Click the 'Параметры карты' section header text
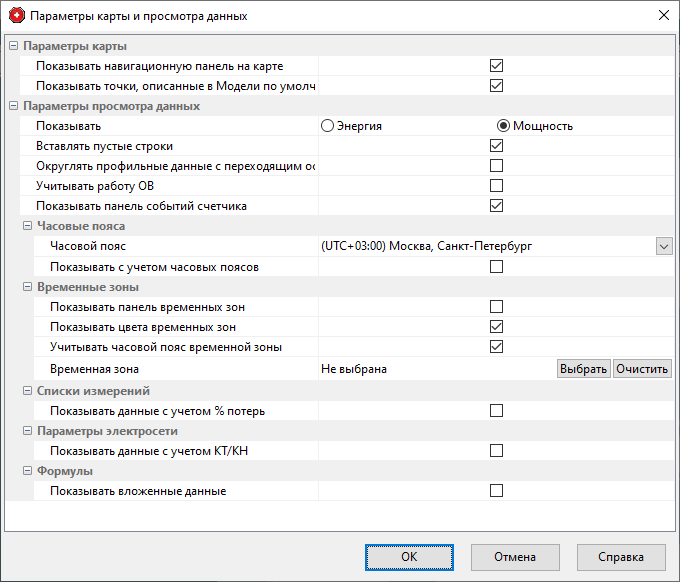This screenshot has width=680, height=582. (x=75, y=46)
